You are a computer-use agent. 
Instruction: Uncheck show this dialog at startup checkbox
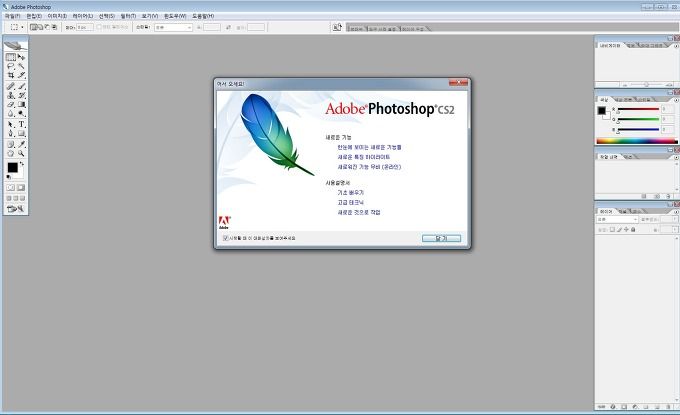pyautogui.click(x=225, y=238)
